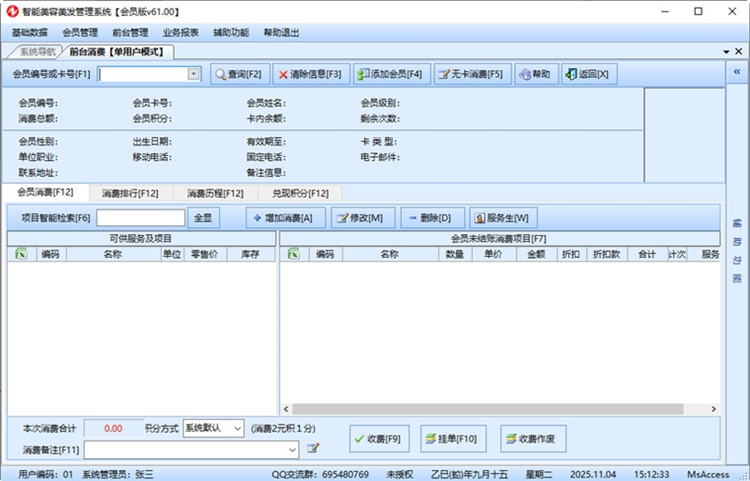Click 无卡消费[F5] button

(x=473, y=74)
